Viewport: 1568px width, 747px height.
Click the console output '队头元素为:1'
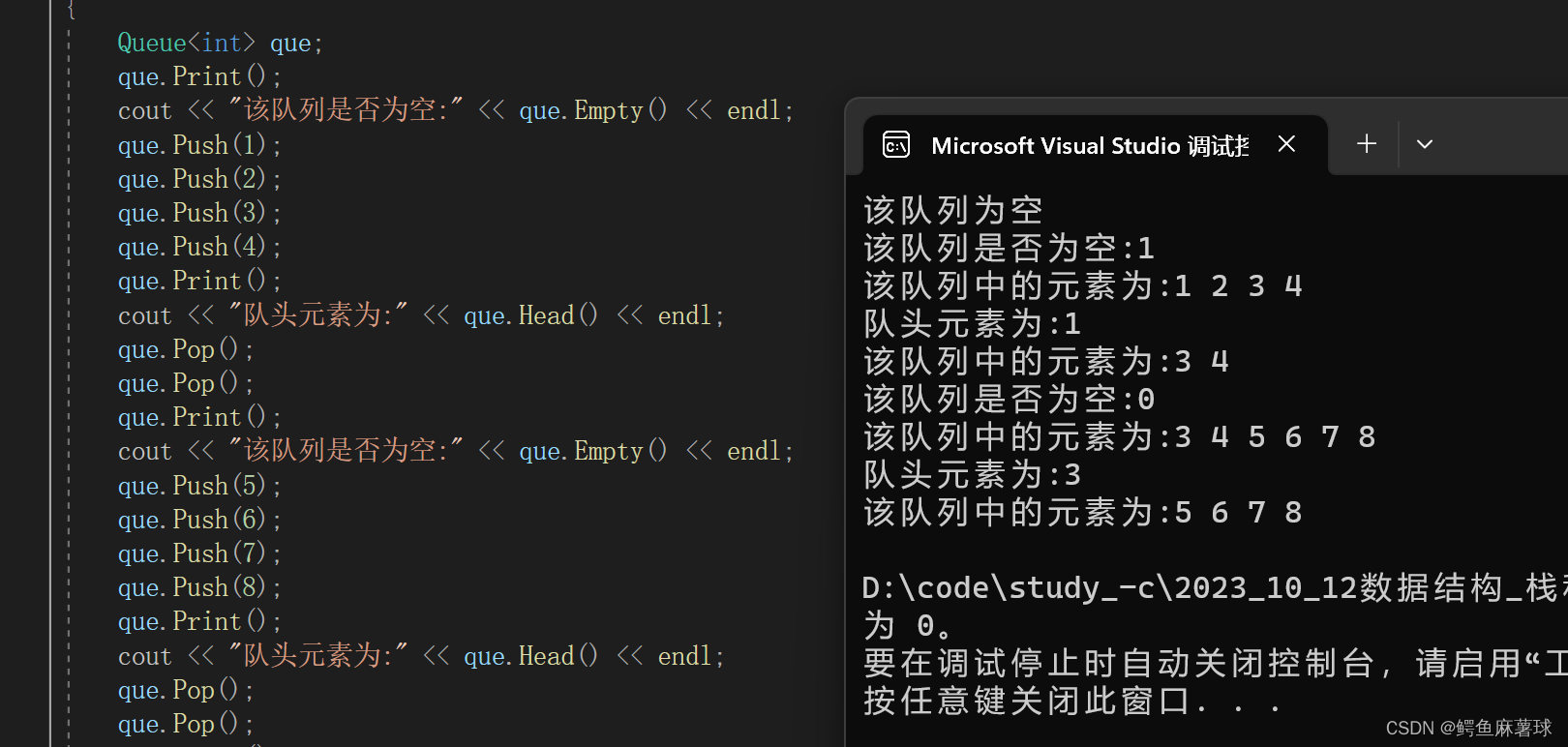pos(973,323)
